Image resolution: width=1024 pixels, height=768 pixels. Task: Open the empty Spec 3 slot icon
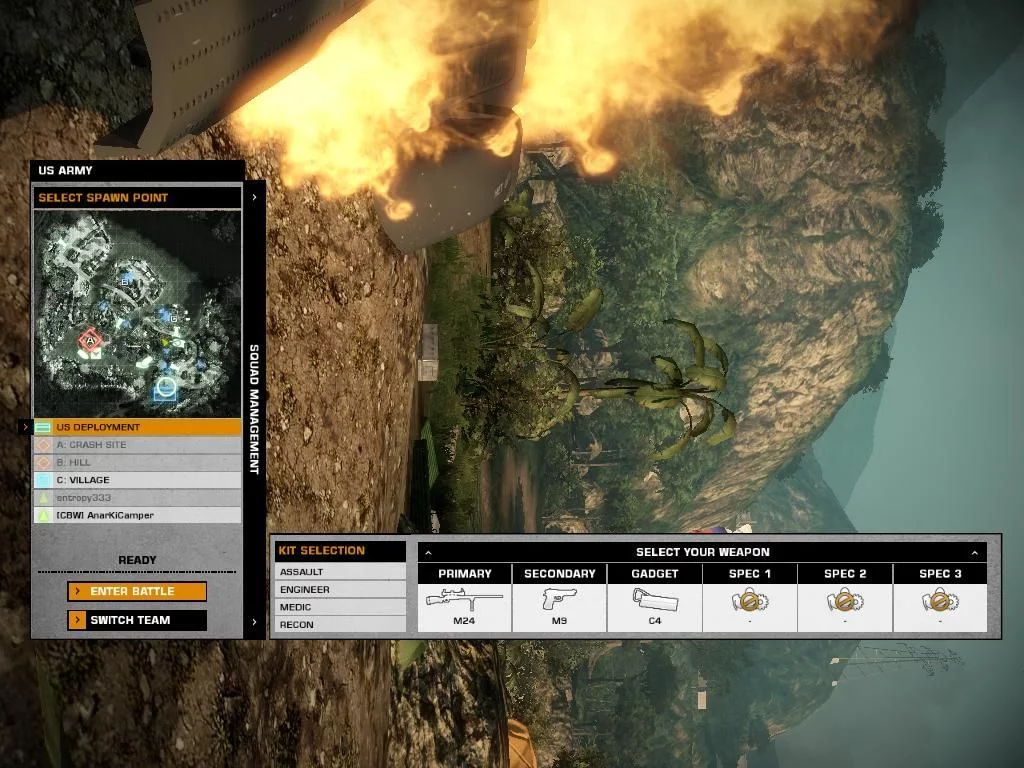pos(940,600)
